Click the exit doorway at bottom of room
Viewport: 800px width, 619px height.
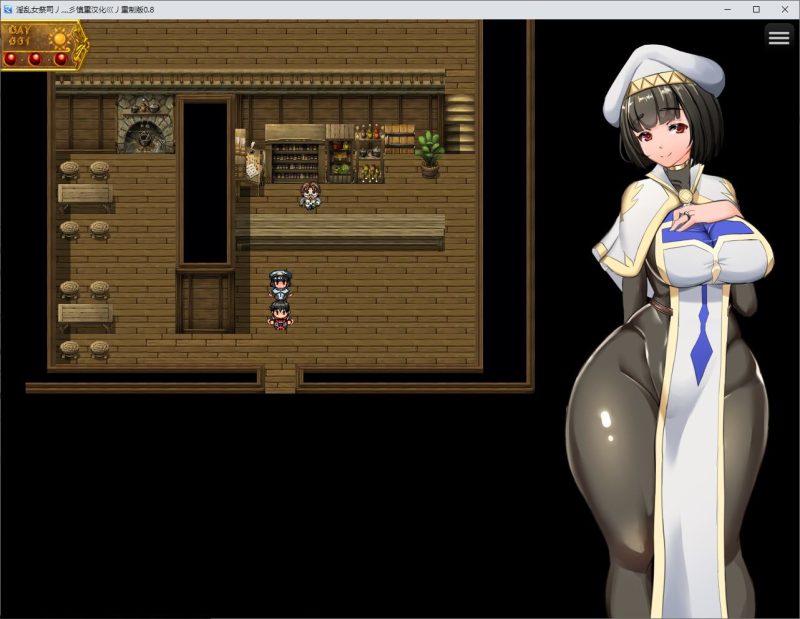[x=280, y=380]
